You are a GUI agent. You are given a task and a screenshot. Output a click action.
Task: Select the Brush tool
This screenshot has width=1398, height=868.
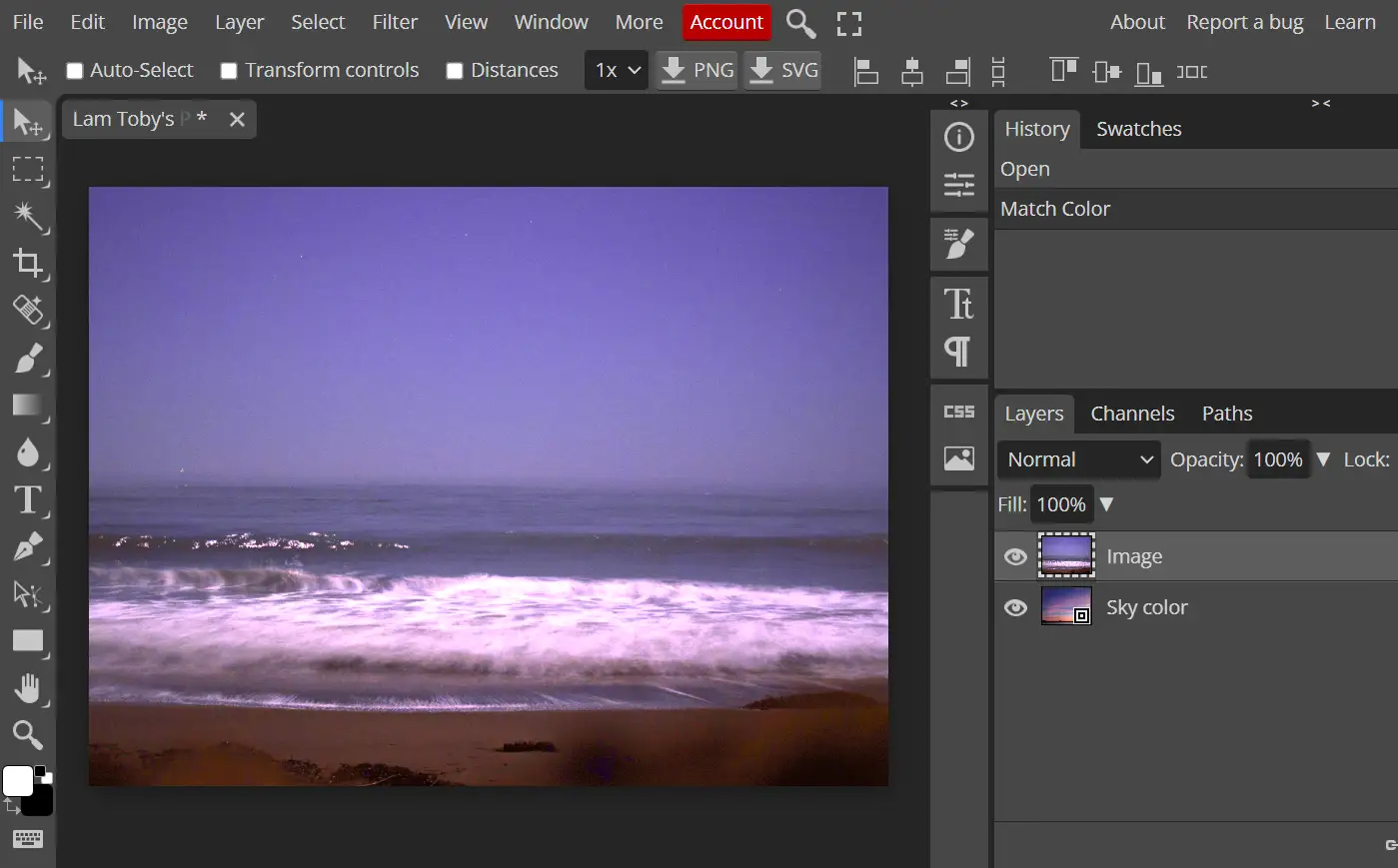tap(27, 358)
